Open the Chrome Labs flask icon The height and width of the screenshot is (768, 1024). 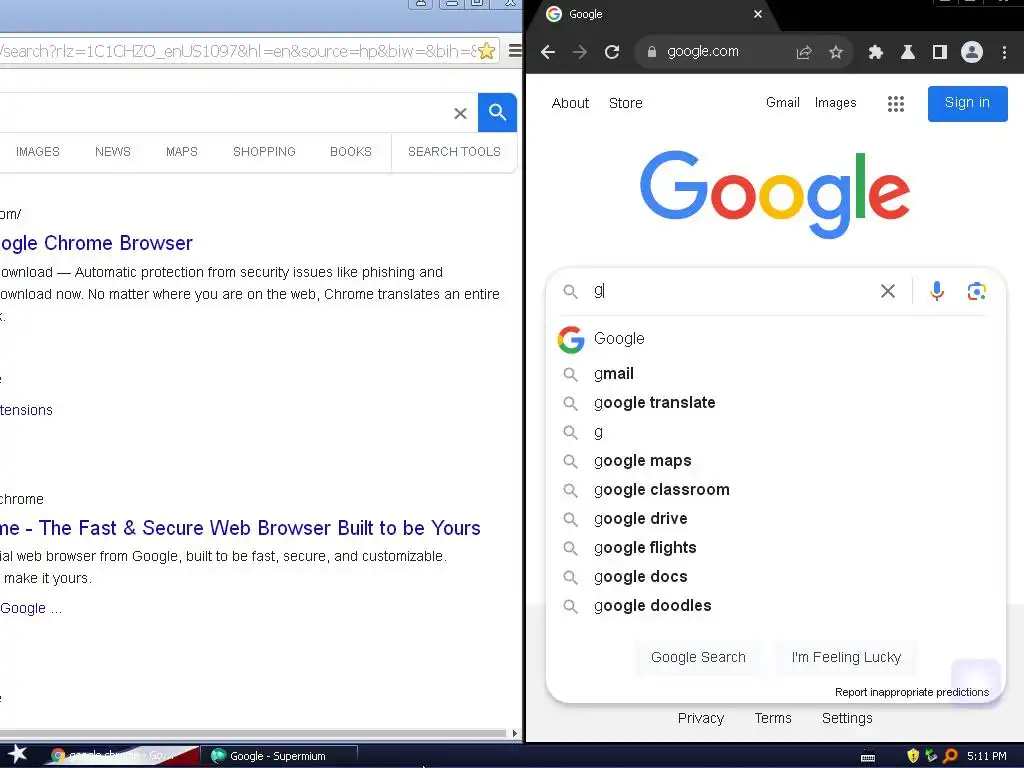(x=908, y=52)
